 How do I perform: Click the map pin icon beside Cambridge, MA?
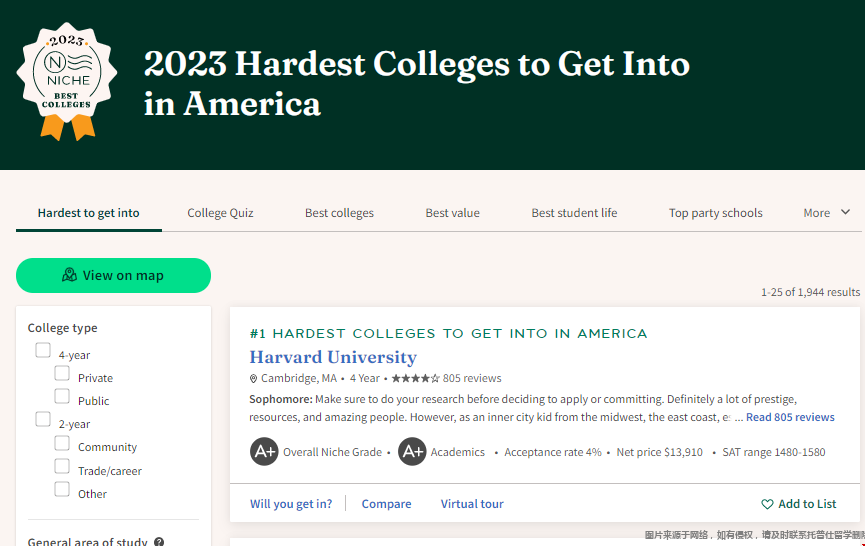[x=253, y=379]
